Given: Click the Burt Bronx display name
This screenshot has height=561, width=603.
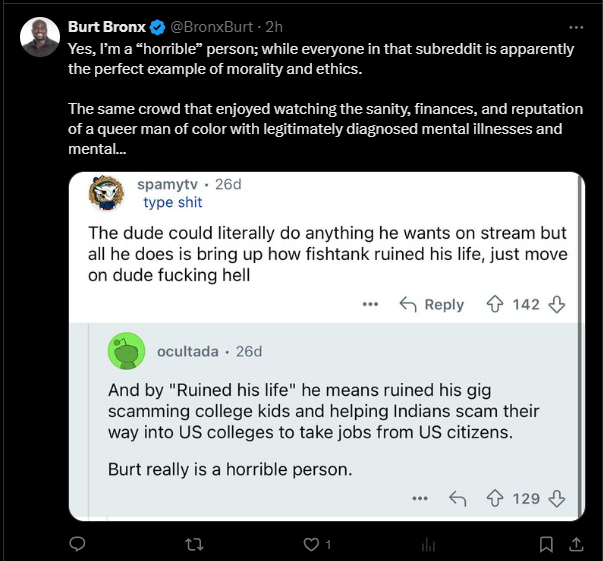Looking at the screenshot, I should tap(107, 27).
